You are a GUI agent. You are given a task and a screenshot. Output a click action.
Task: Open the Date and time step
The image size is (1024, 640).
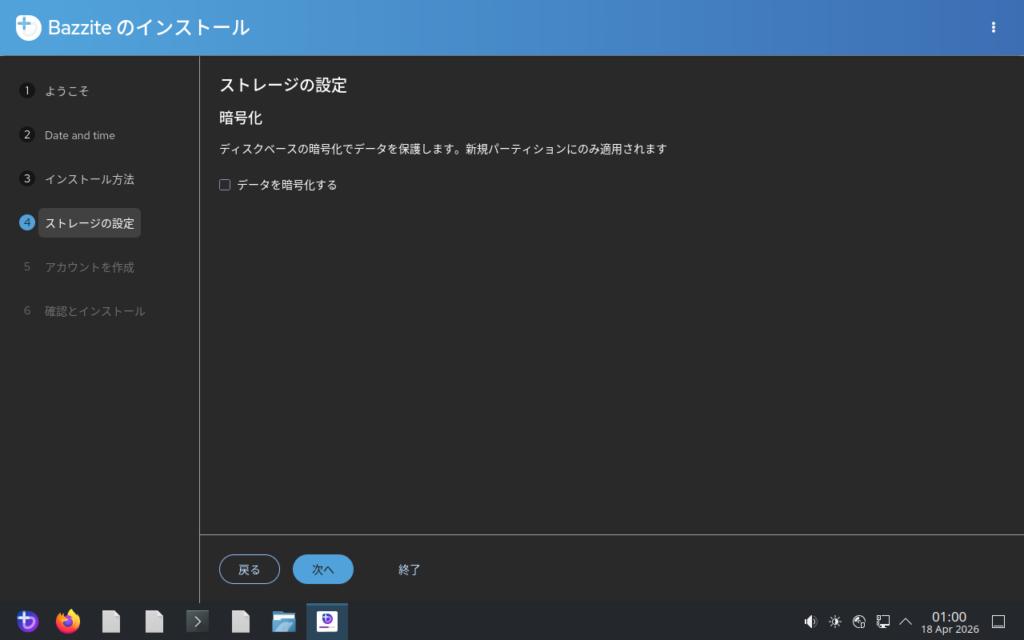79,135
